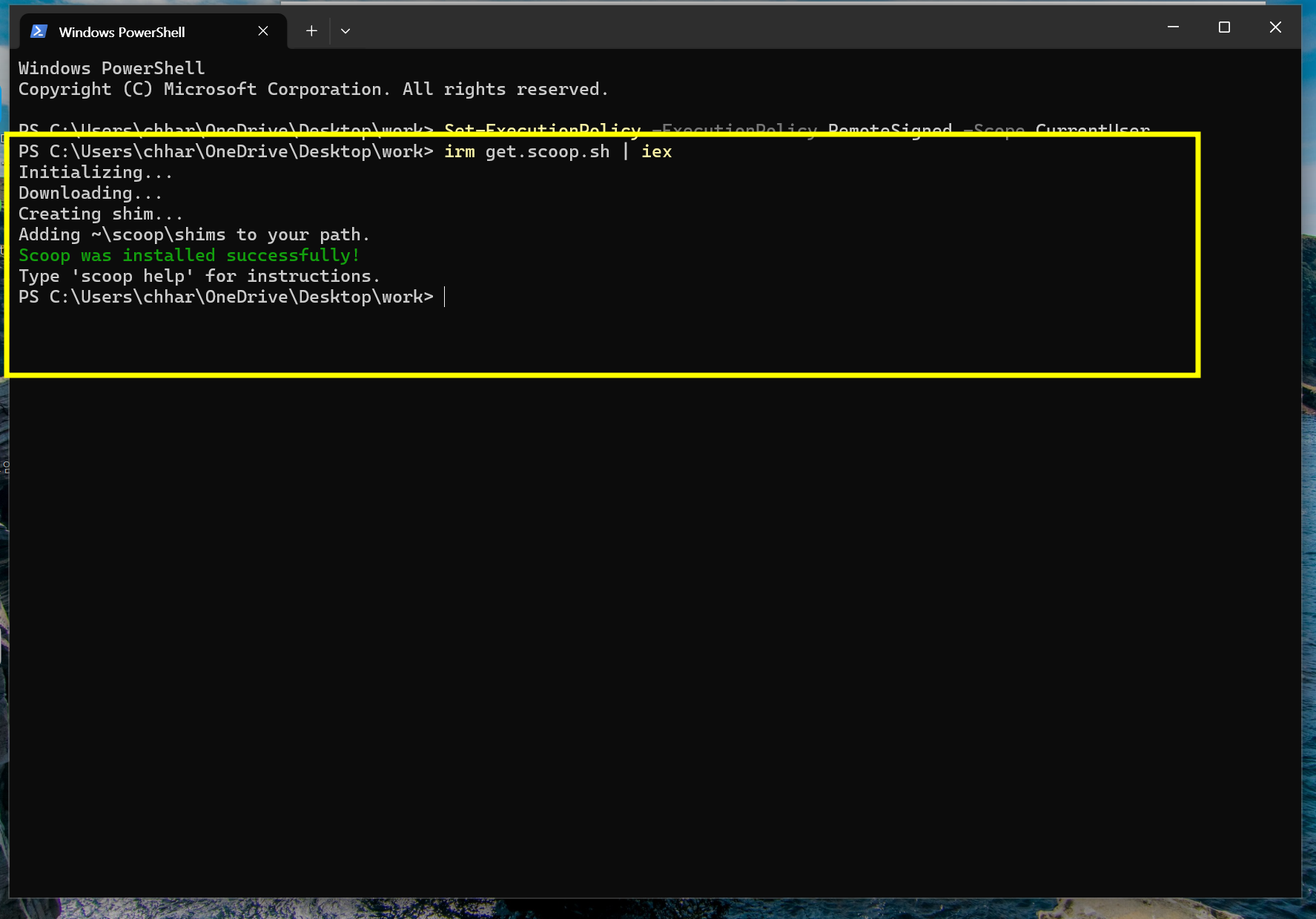This screenshot has height=919, width=1316.
Task: Click the 'Downloading...' output line
Action: (x=90, y=193)
